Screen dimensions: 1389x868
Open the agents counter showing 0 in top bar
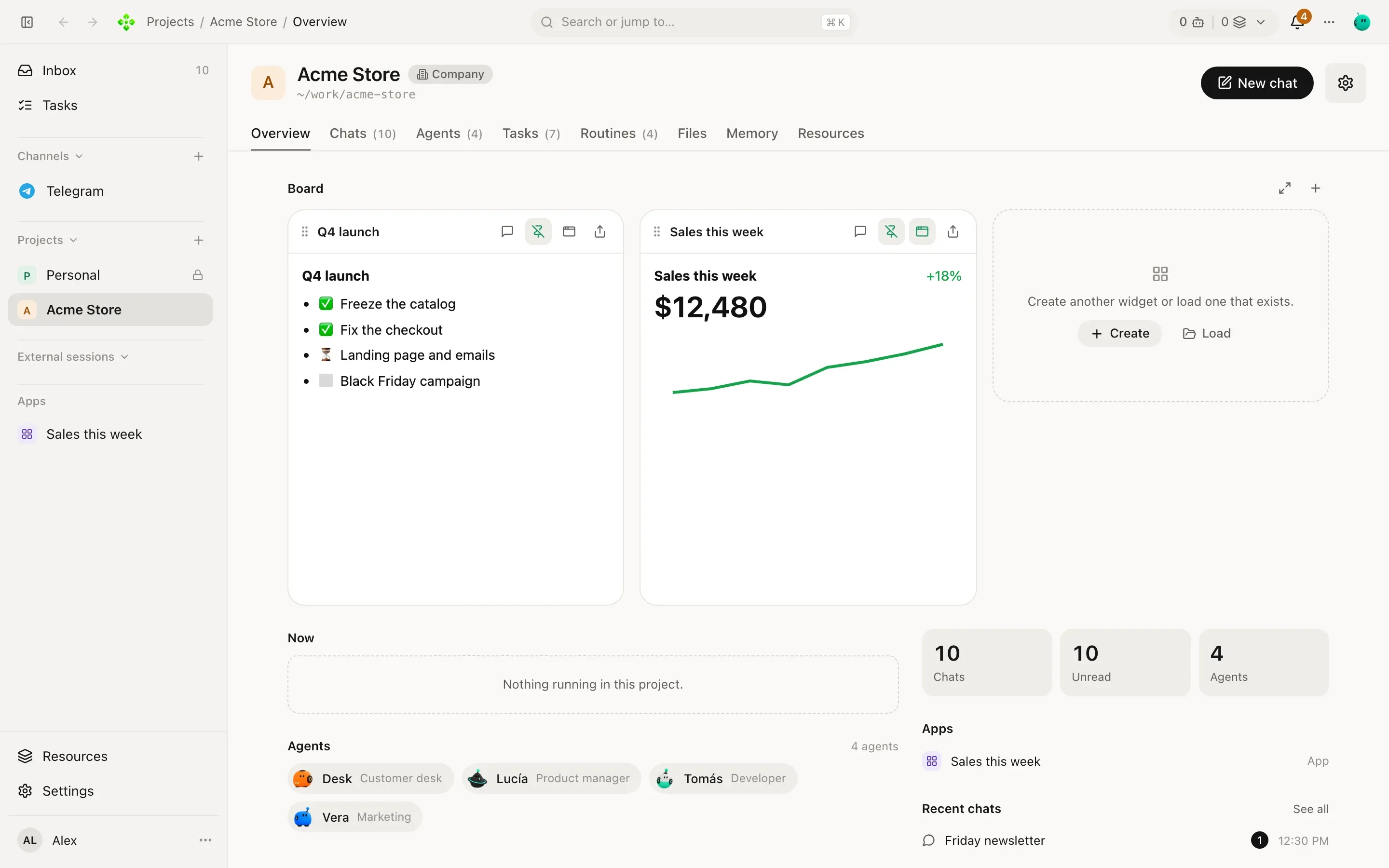[x=1192, y=22]
